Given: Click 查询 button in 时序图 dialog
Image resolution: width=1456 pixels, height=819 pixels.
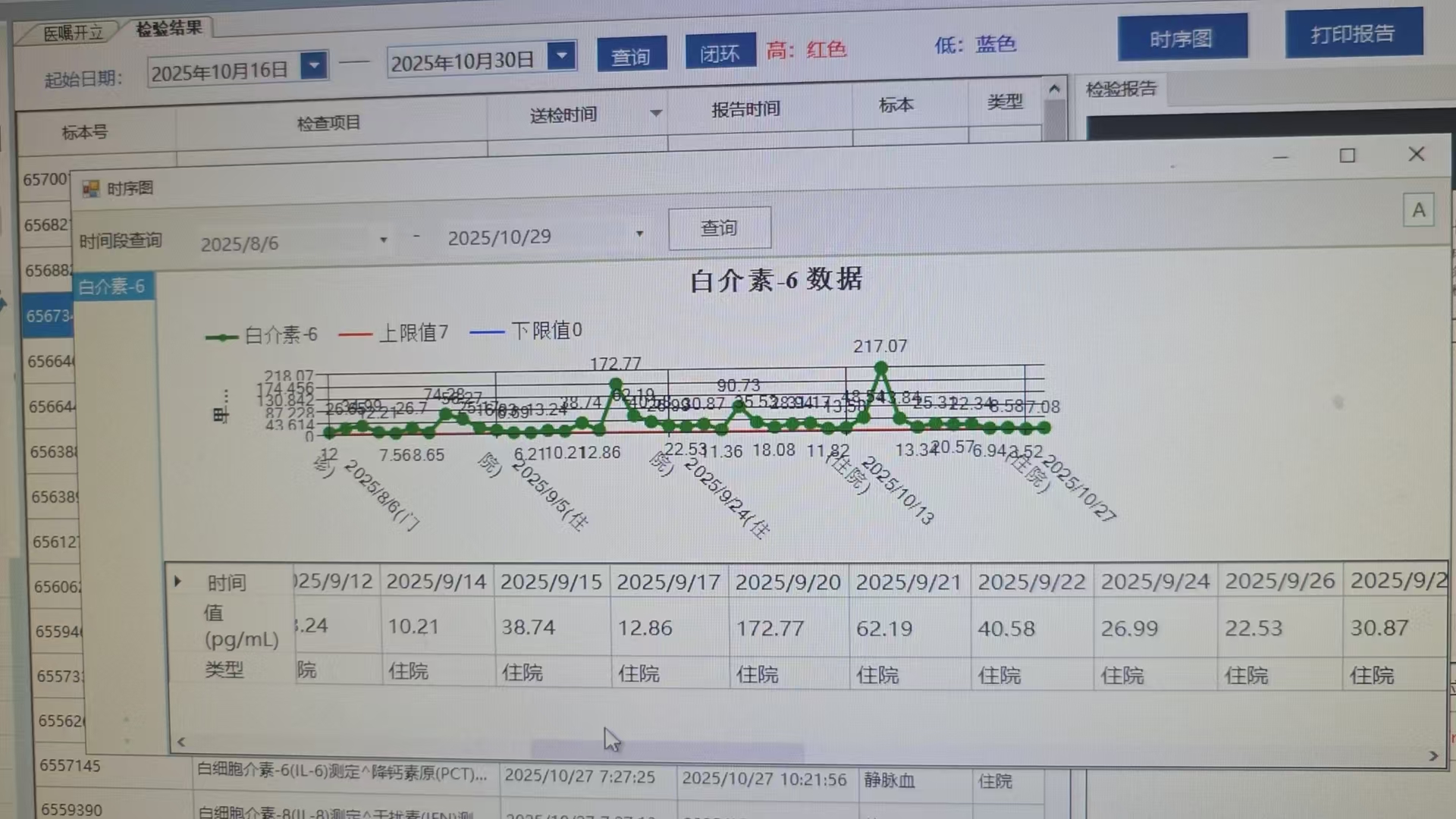Looking at the screenshot, I should 719,227.
